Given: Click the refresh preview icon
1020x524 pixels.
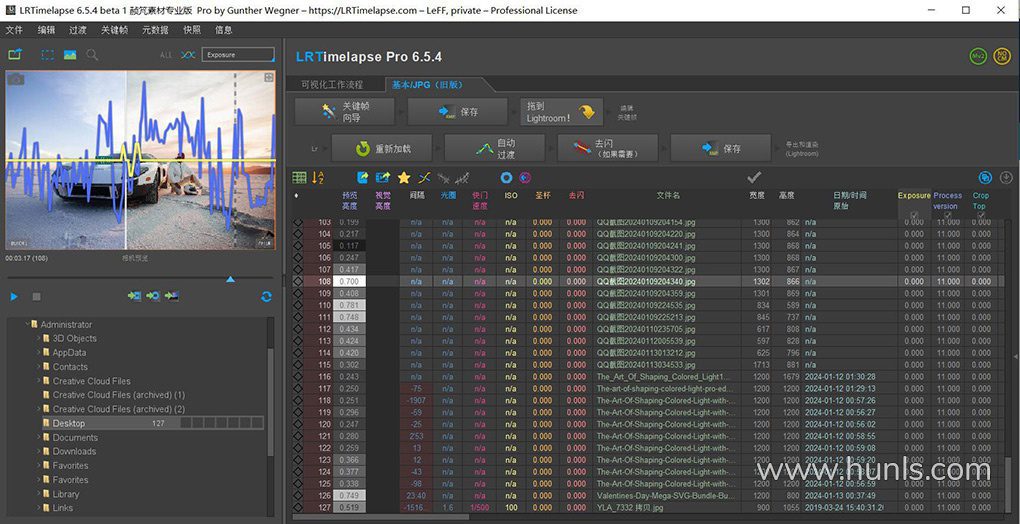Looking at the screenshot, I should click(266, 297).
